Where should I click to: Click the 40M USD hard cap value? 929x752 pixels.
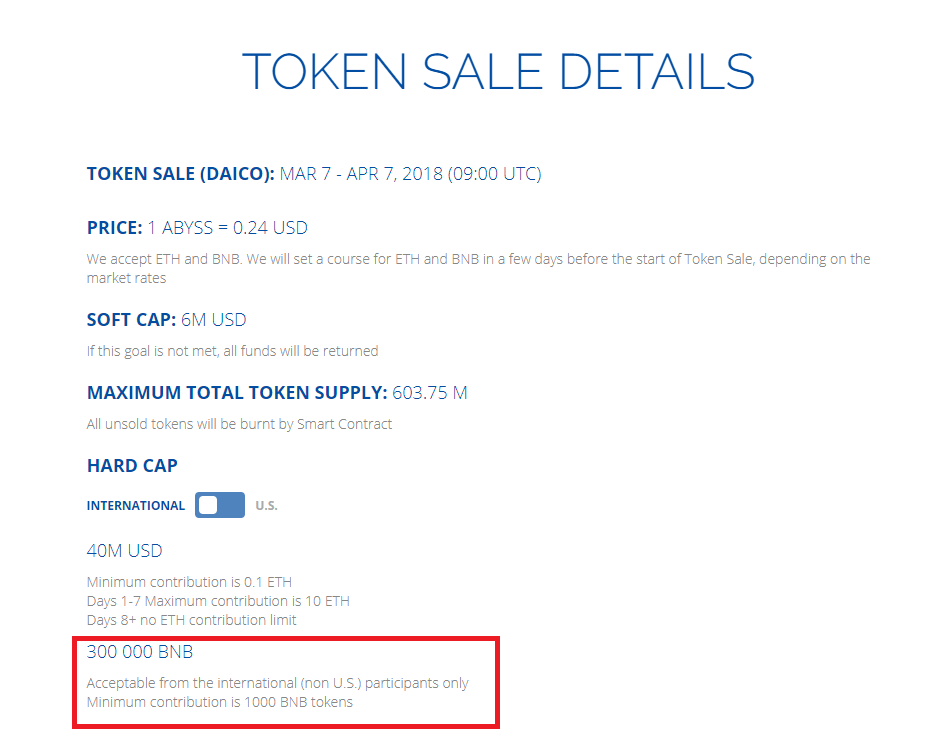click(x=124, y=551)
